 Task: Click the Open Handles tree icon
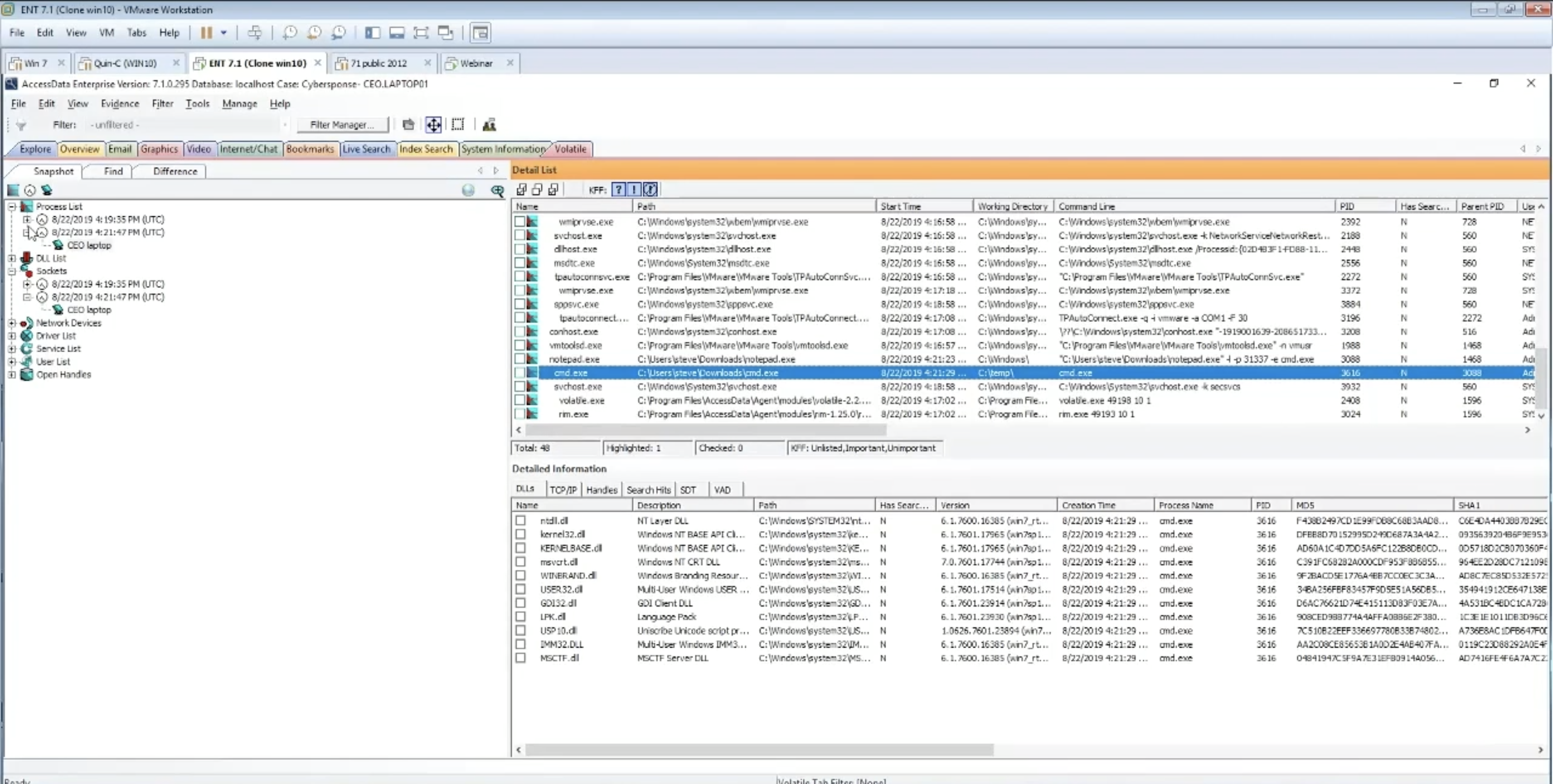pyautogui.click(x=26, y=374)
